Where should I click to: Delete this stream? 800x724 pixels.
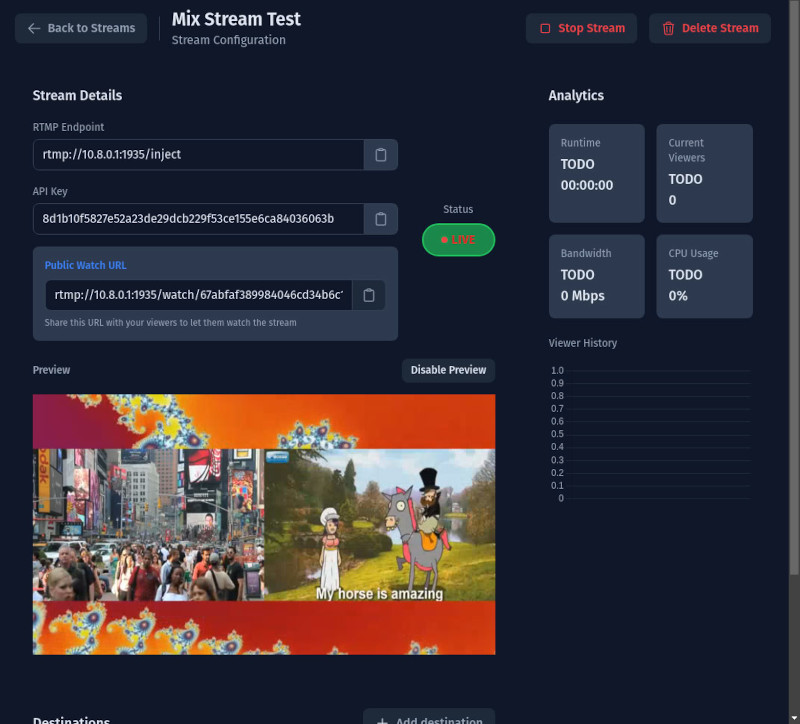710,28
